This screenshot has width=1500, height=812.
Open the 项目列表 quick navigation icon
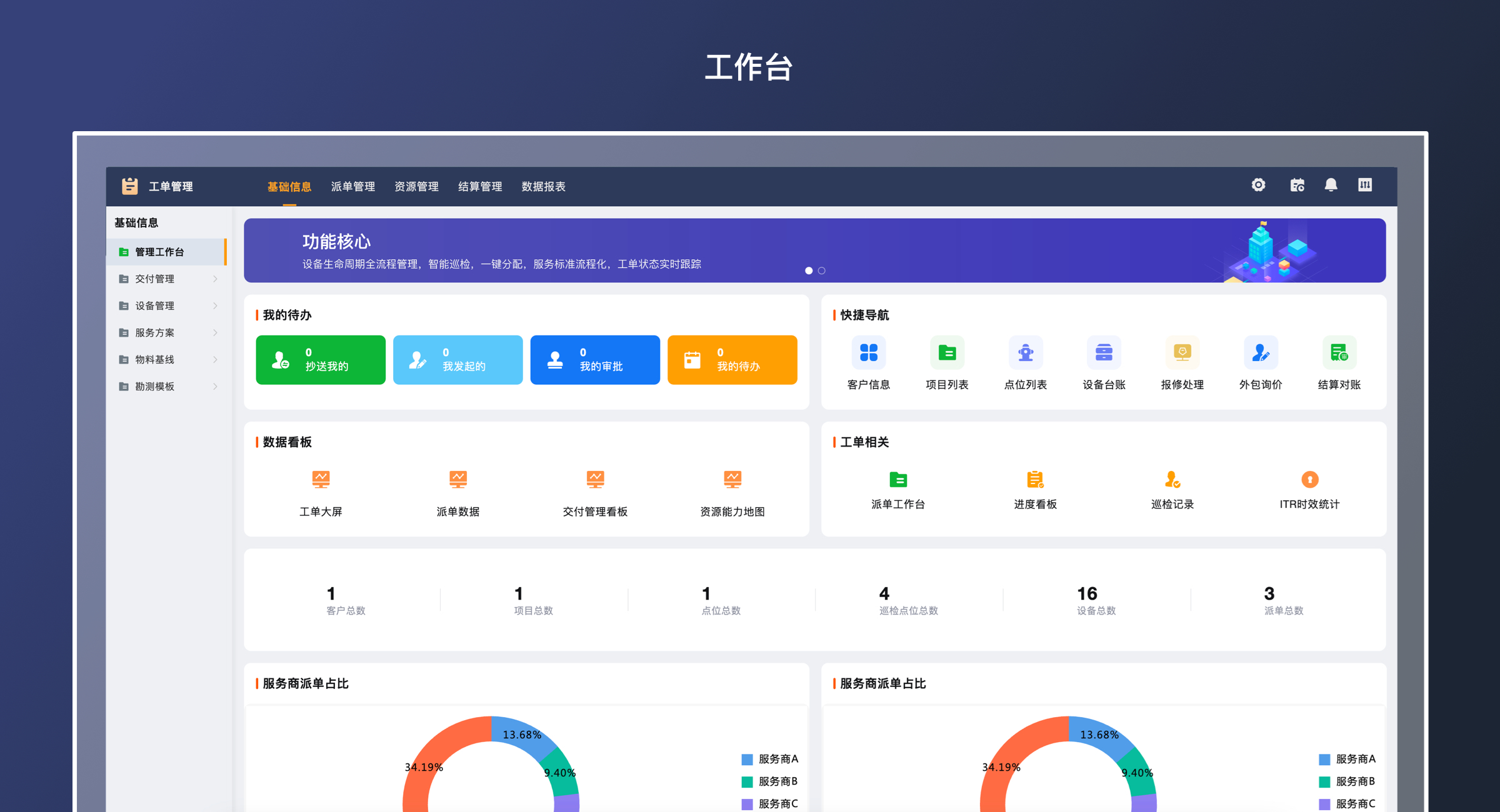[x=947, y=353]
